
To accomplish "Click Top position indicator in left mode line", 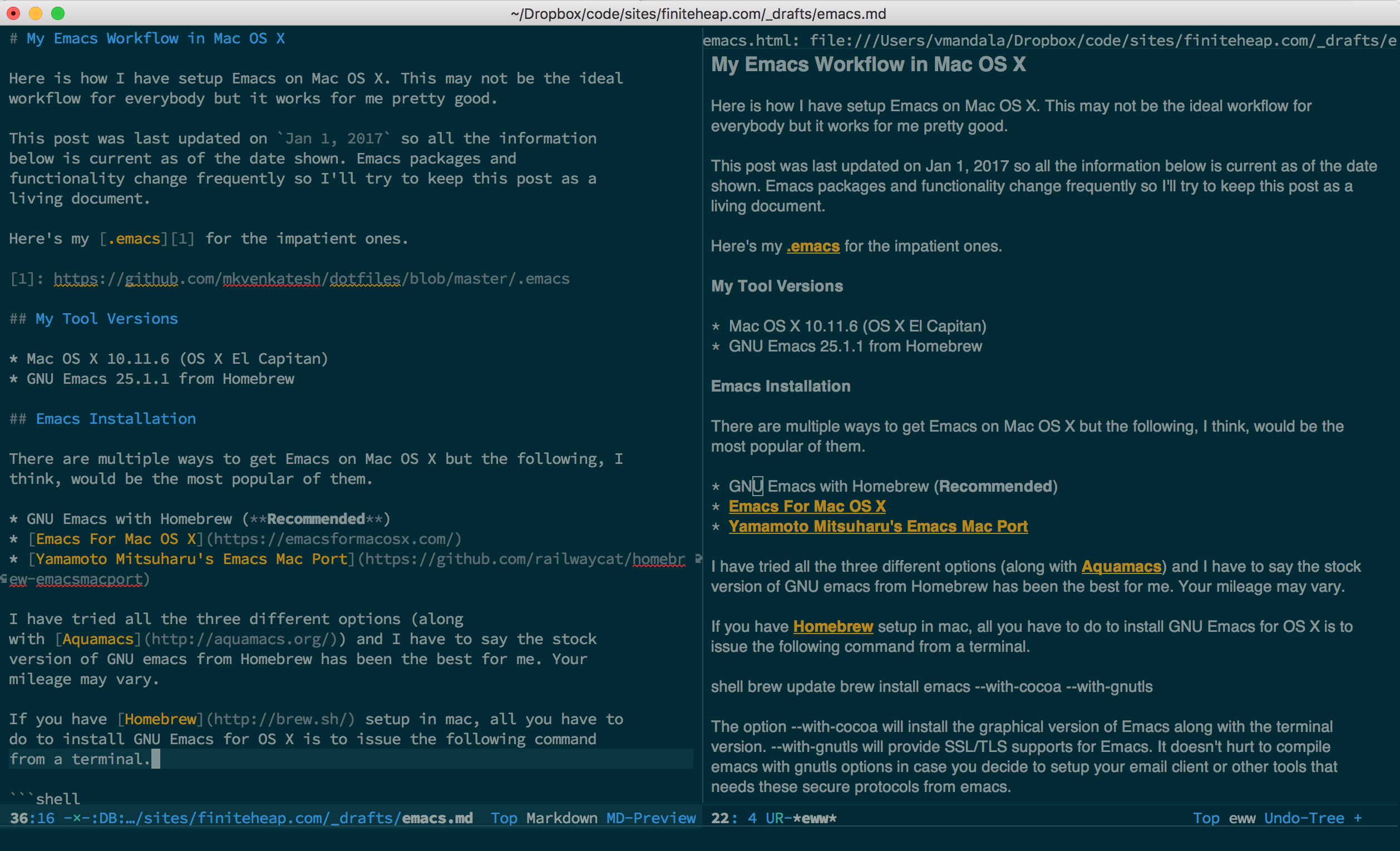I will (504, 818).
